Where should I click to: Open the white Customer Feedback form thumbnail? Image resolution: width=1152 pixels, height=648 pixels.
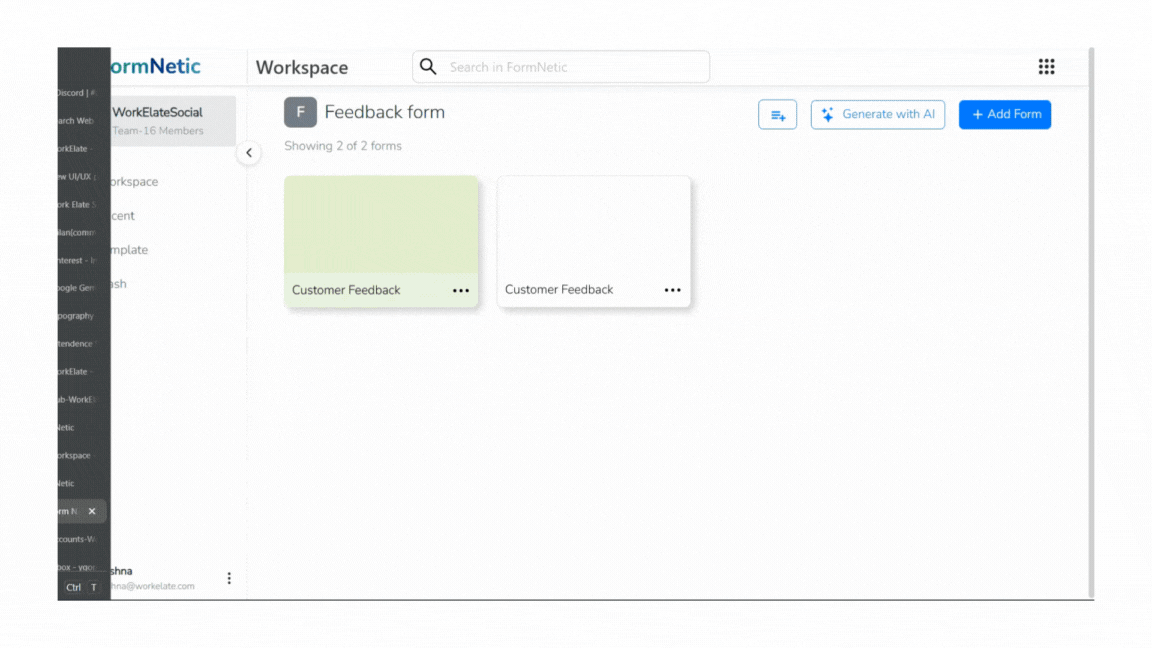coord(593,225)
